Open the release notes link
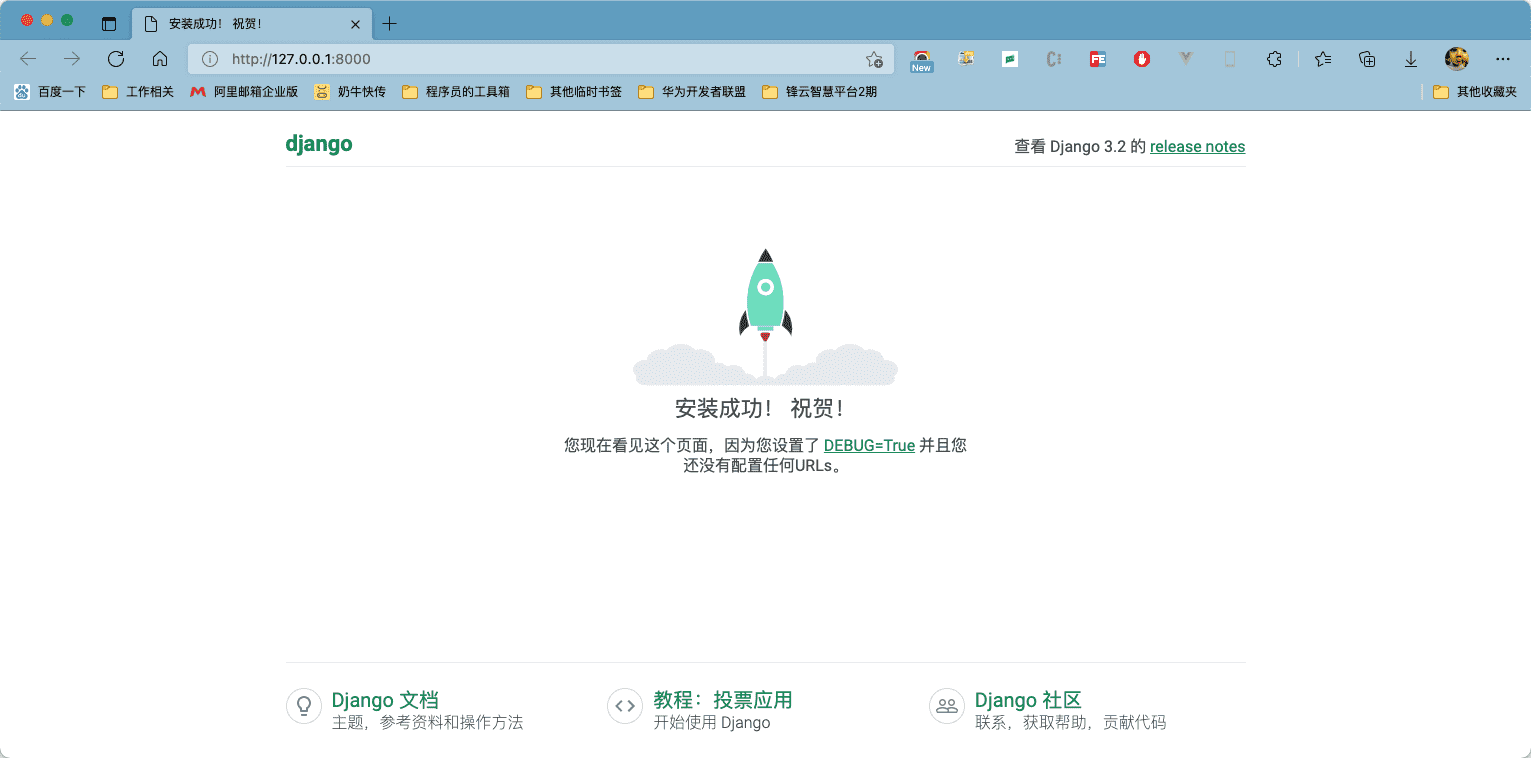1531x758 pixels. tap(1197, 147)
